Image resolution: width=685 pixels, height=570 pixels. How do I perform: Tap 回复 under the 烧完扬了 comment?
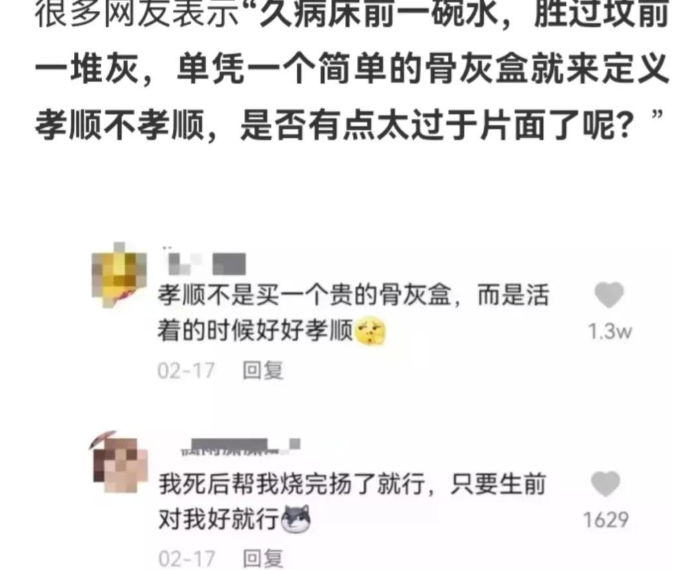[263, 559]
